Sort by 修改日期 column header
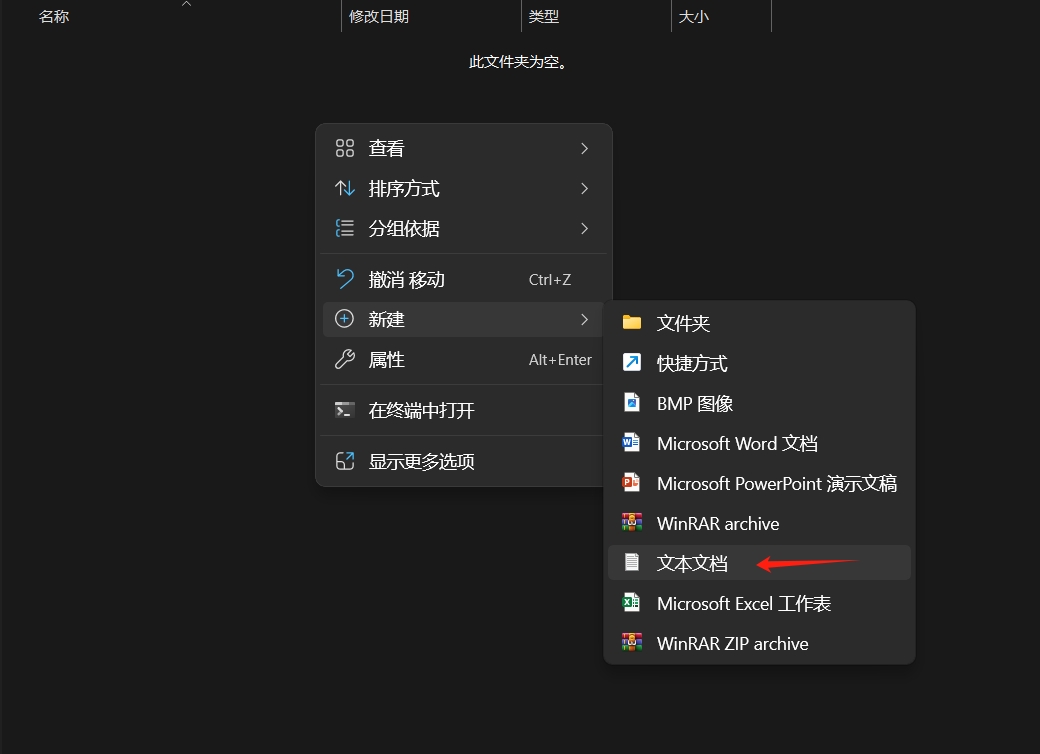 379,17
